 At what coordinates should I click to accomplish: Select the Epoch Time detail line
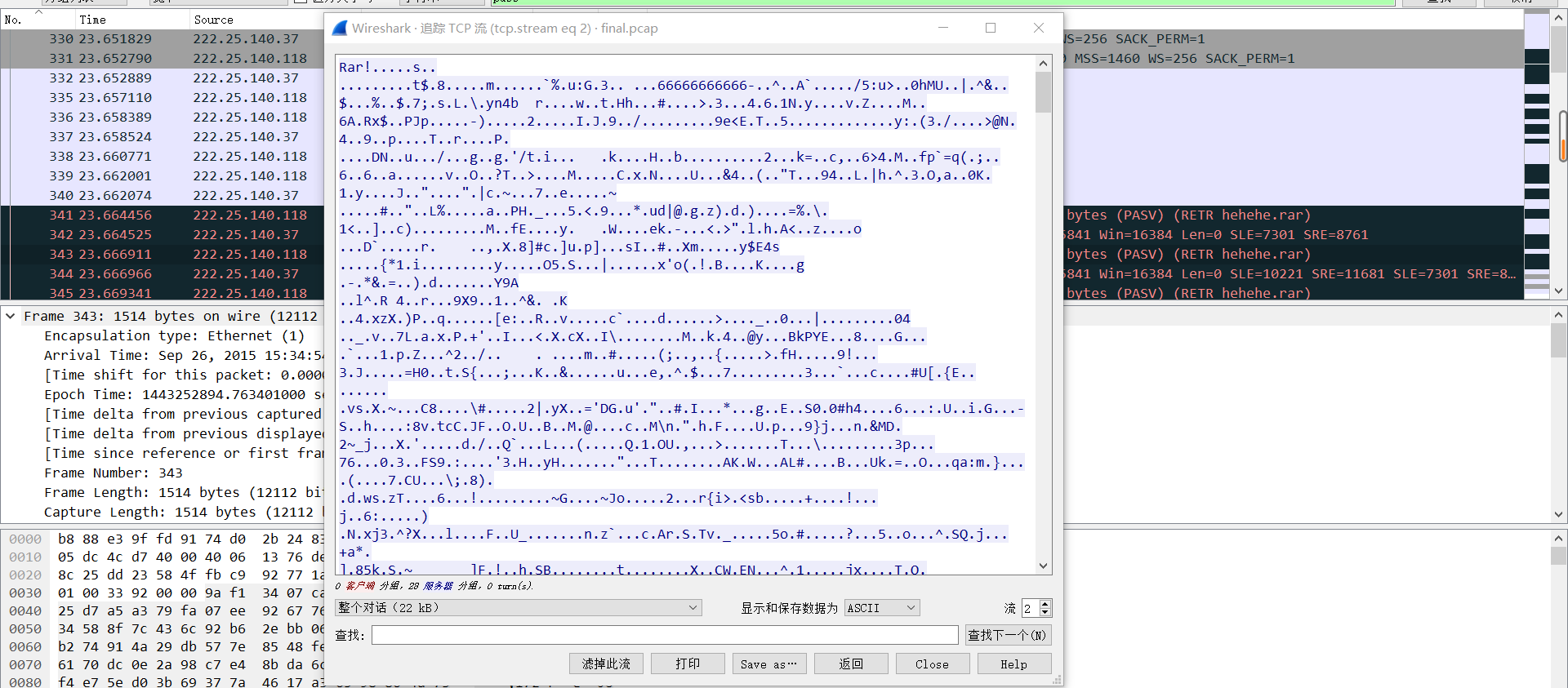pyautogui.click(x=184, y=394)
